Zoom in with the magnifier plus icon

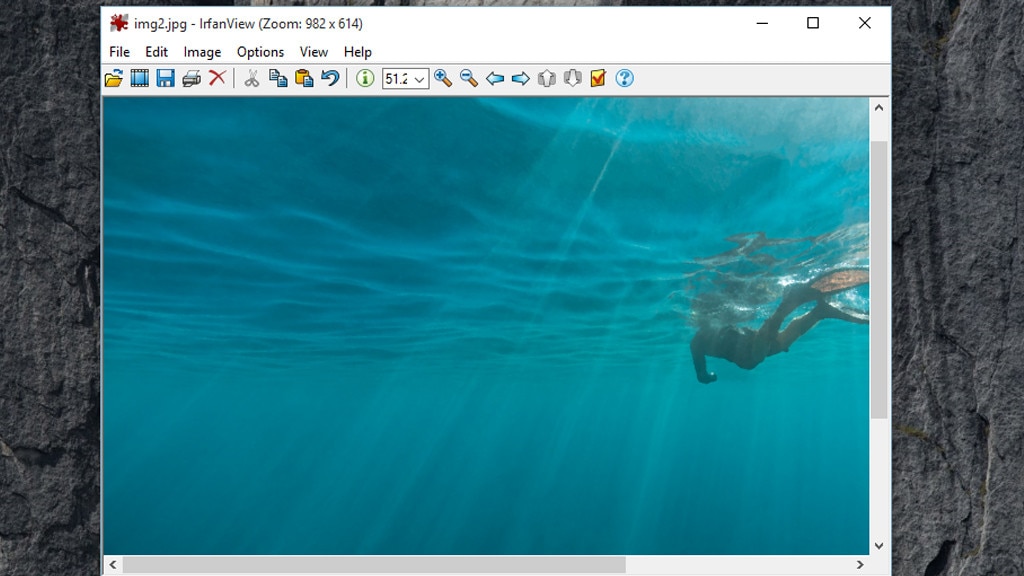pyautogui.click(x=443, y=78)
